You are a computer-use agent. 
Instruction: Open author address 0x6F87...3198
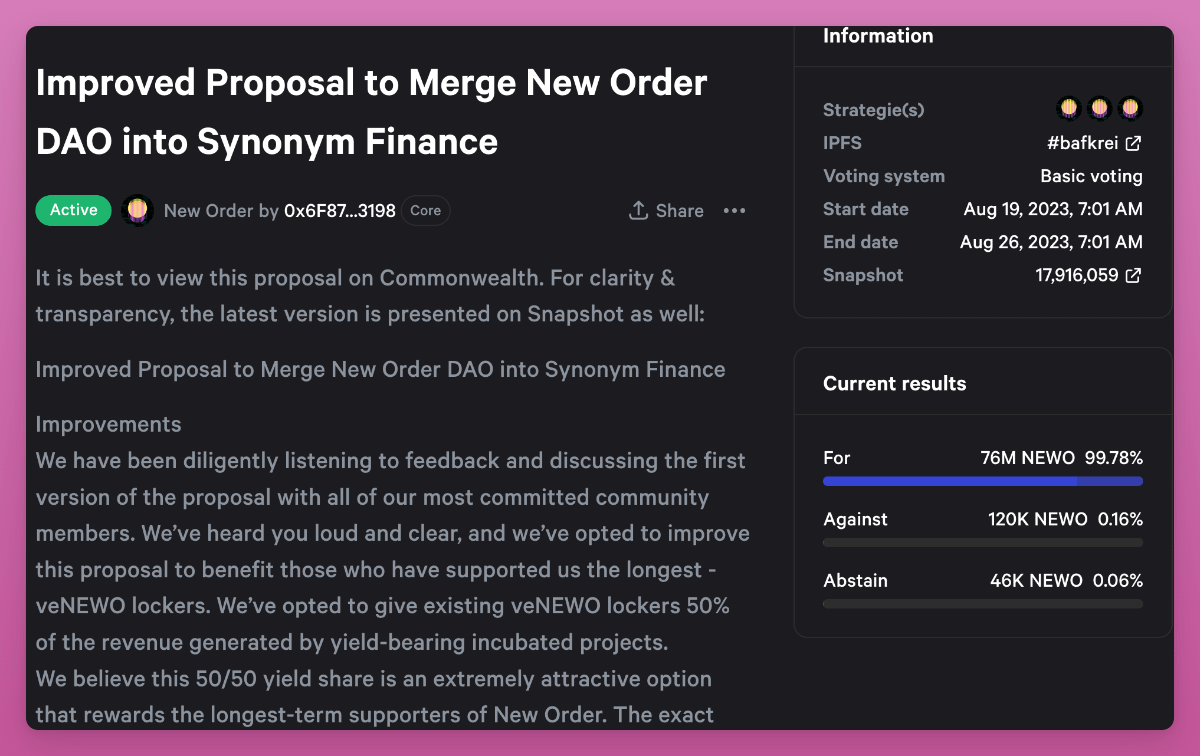tap(340, 211)
